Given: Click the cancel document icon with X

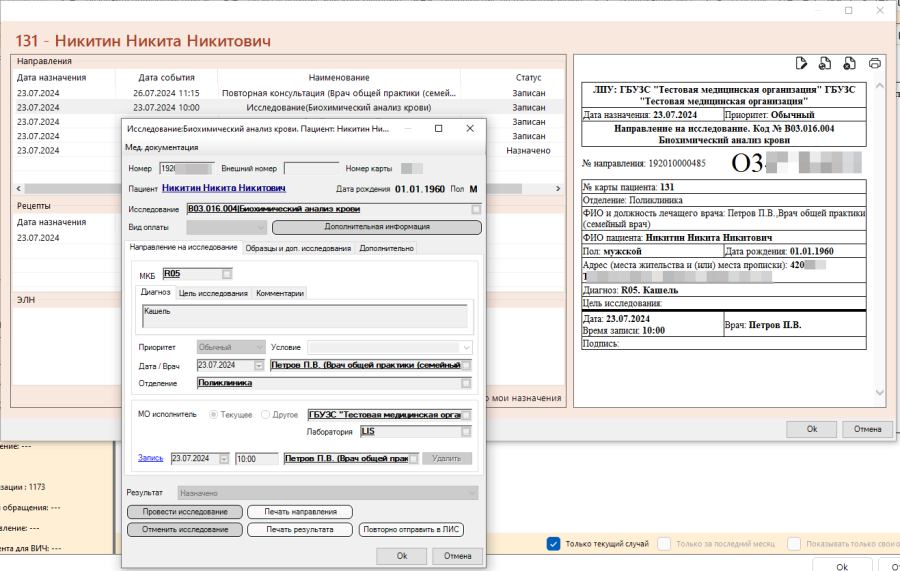Looking at the screenshot, I should [849, 63].
